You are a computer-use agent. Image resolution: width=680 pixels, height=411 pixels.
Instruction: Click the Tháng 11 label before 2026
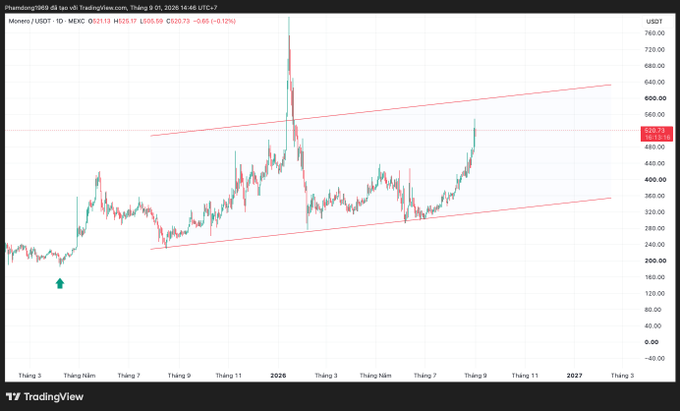point(229,375)
